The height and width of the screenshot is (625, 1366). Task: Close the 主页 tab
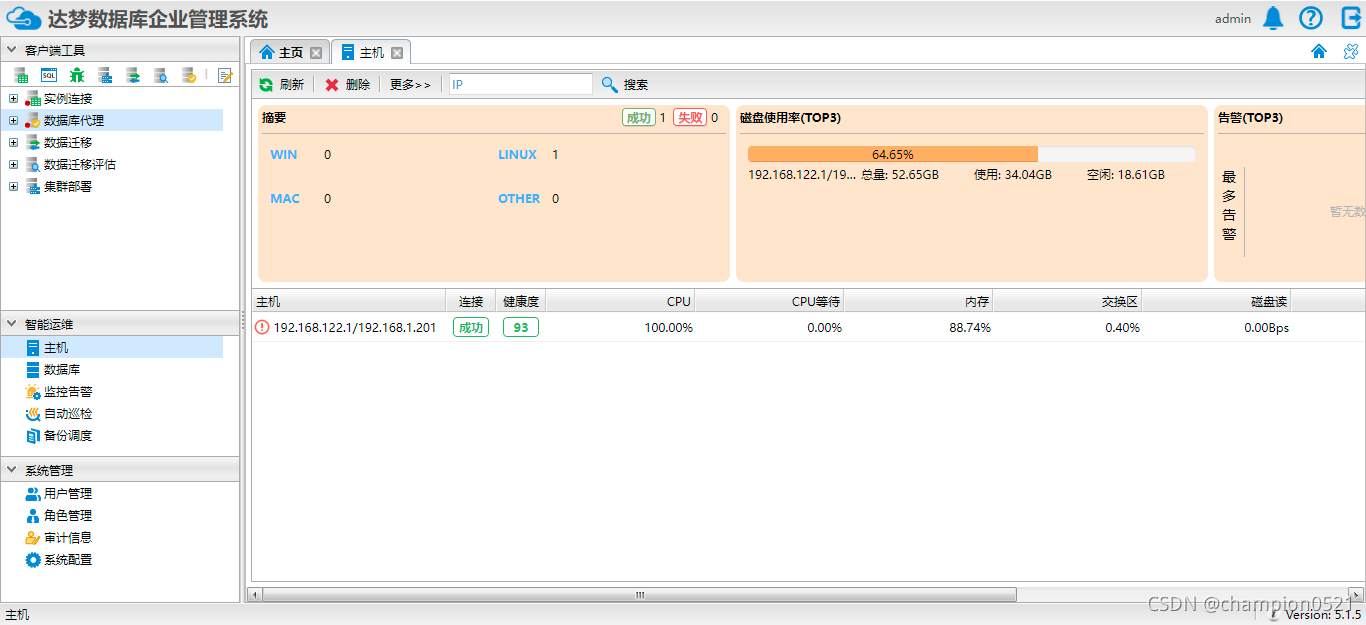pyautogui.click(x=316, y=53)
